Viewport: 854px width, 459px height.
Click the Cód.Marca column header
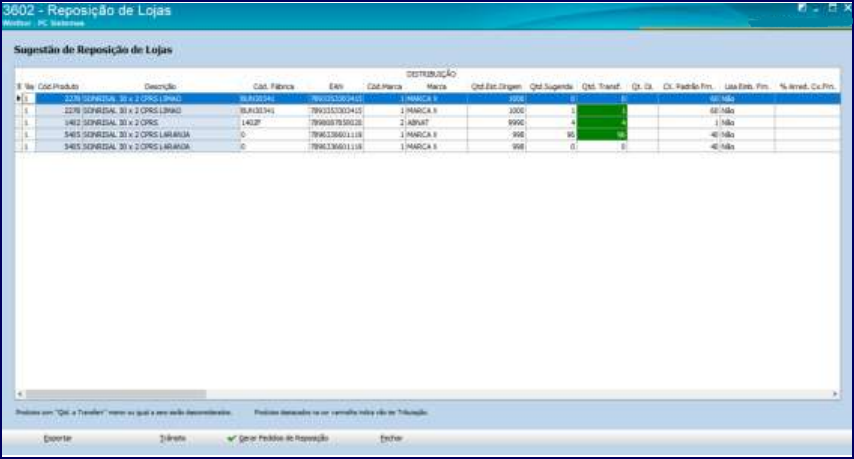(x=385, y=87)
